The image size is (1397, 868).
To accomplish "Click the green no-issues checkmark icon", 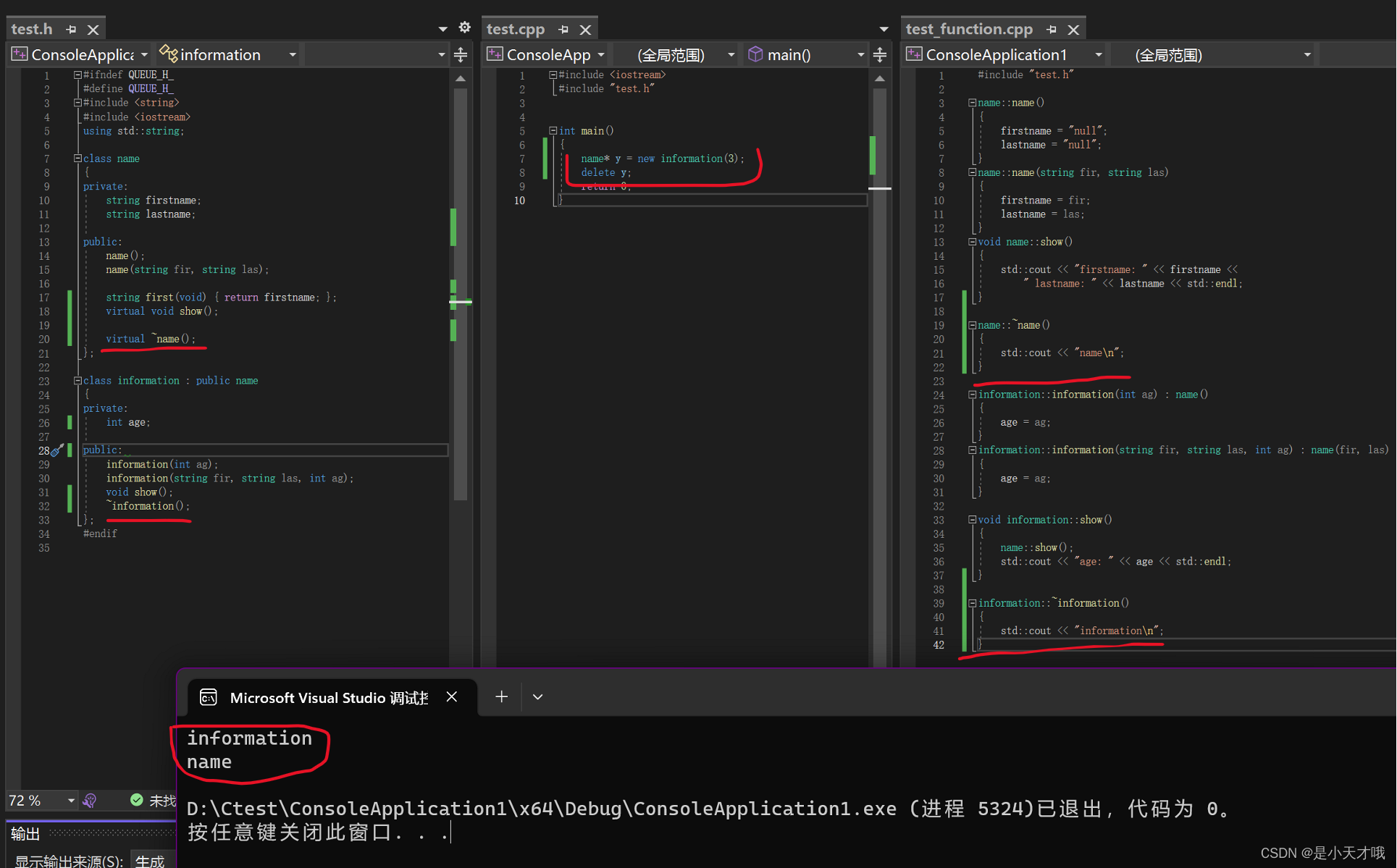I will (x=136, y=800).
